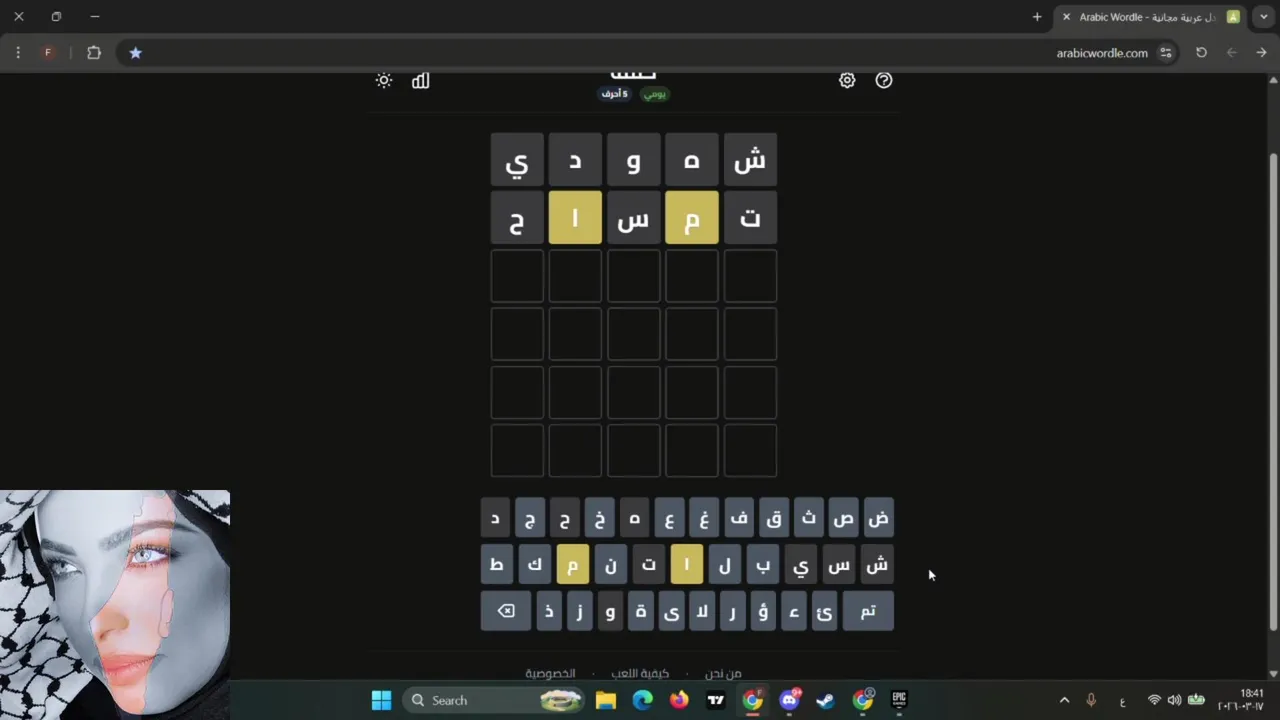This screenshot has height=720, width=1280.
Task: Close the Arabic Wordle browser tab
Action: click(x=1066, y=17)
